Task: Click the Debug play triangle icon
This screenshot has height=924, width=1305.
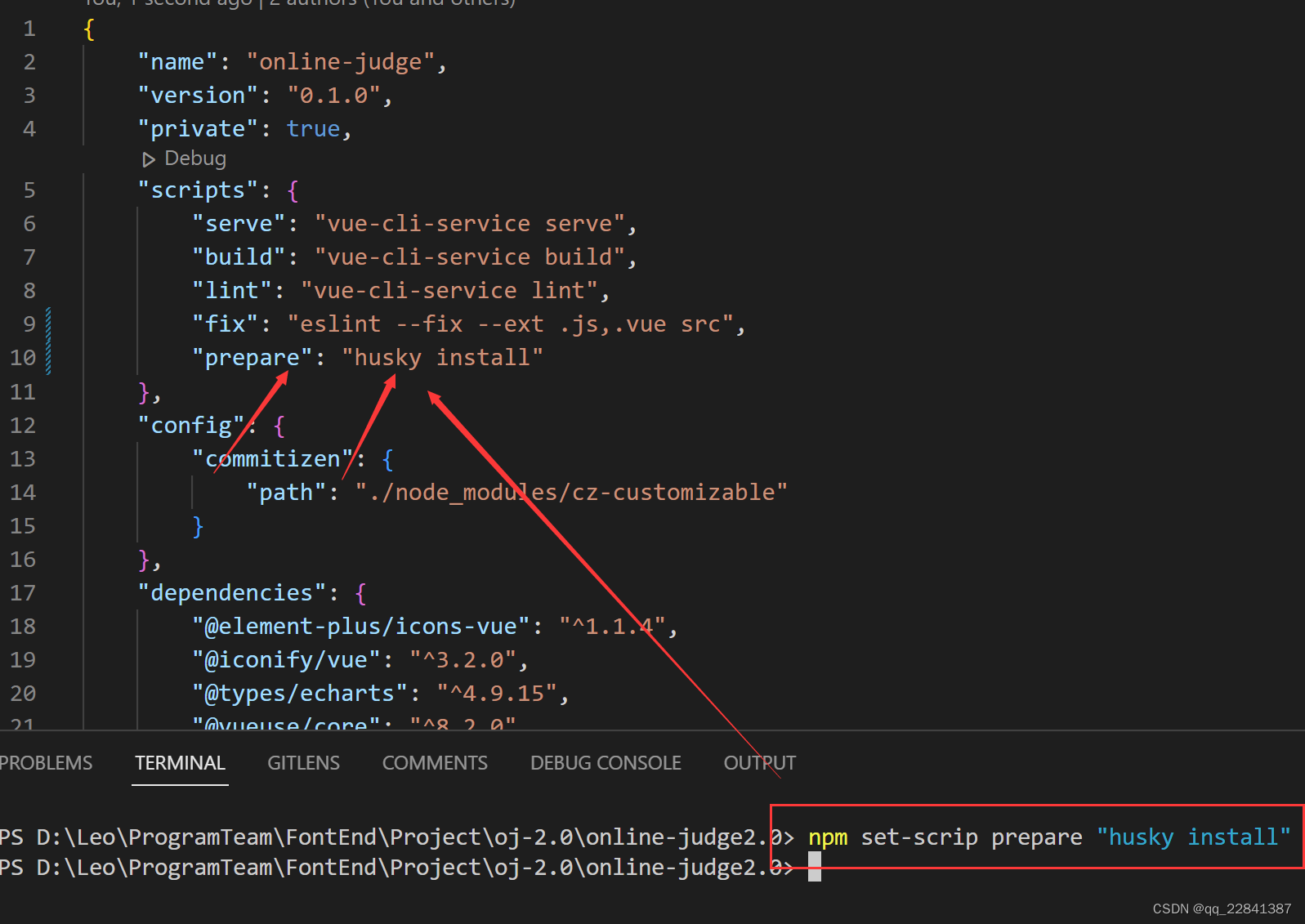Action: [148, 159]
